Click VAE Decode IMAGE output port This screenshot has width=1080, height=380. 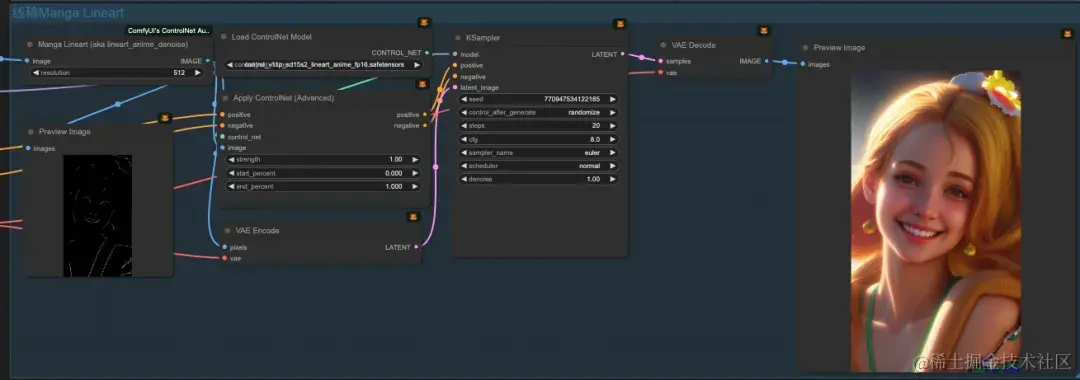[x=766, y=61]
